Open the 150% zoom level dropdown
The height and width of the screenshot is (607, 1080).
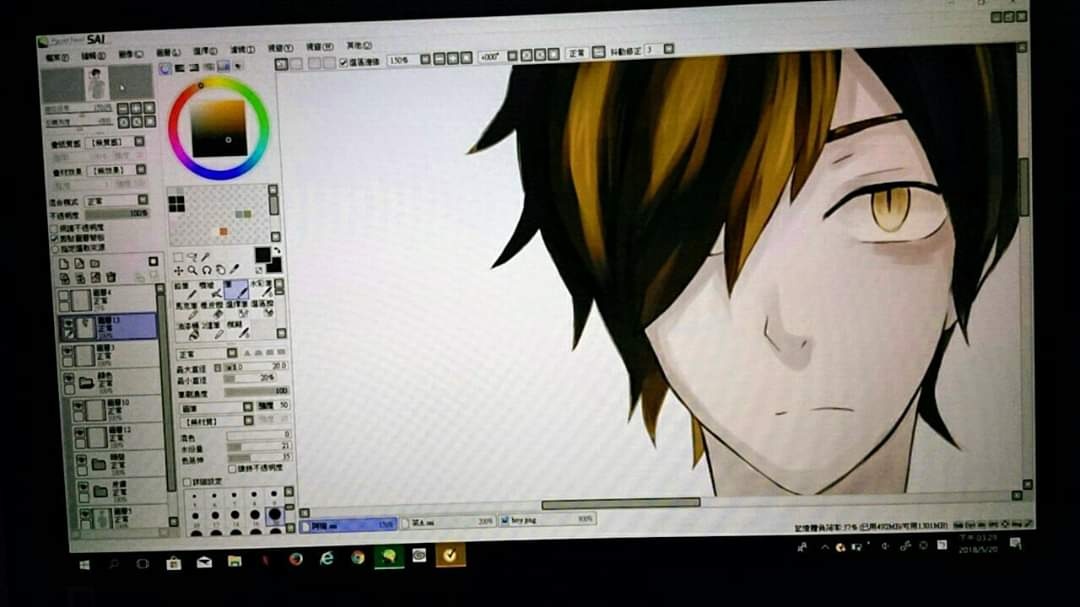tap(425, 59)
